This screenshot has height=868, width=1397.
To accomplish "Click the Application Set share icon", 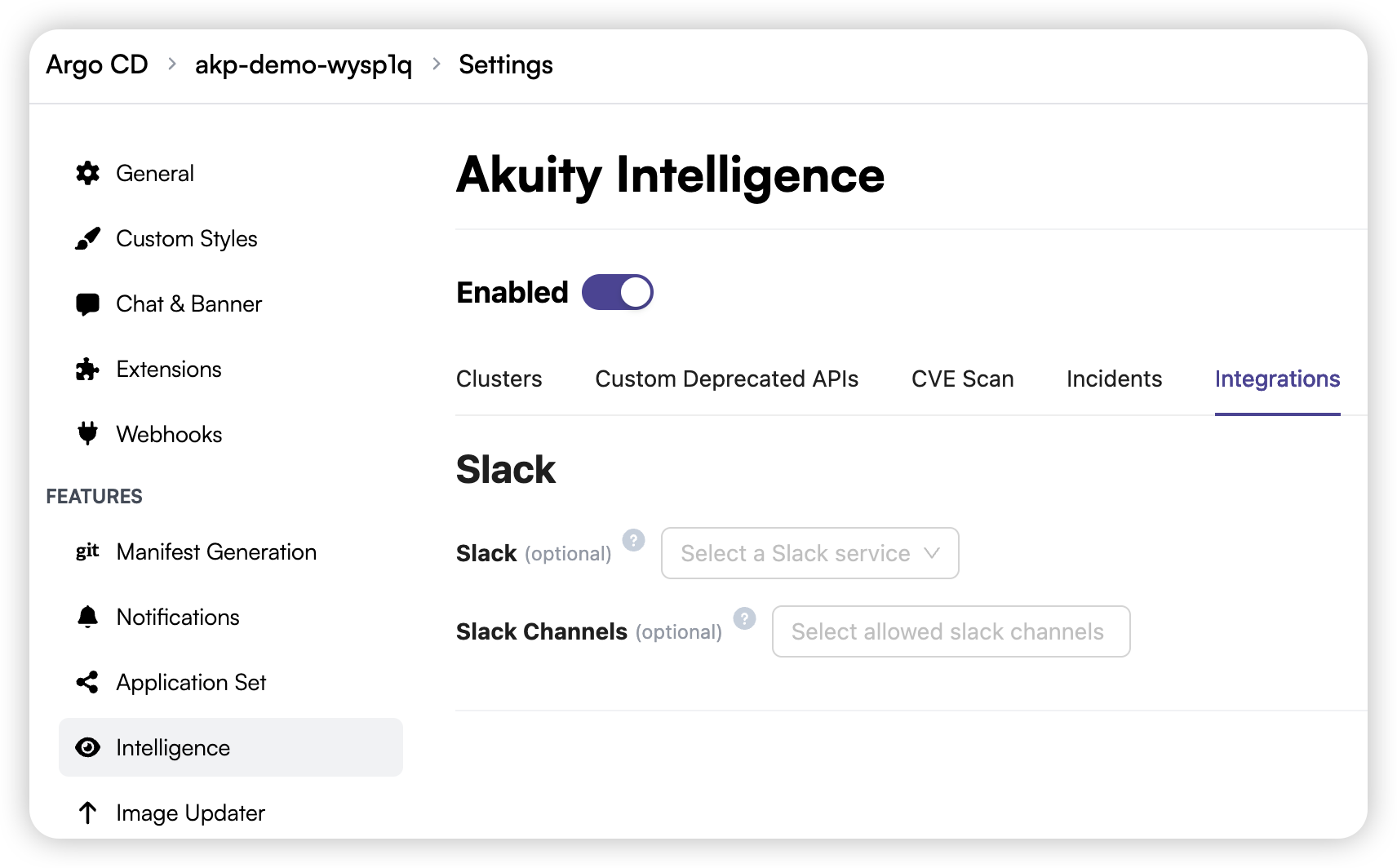I will pyautogui.click(x=87, y=682).
